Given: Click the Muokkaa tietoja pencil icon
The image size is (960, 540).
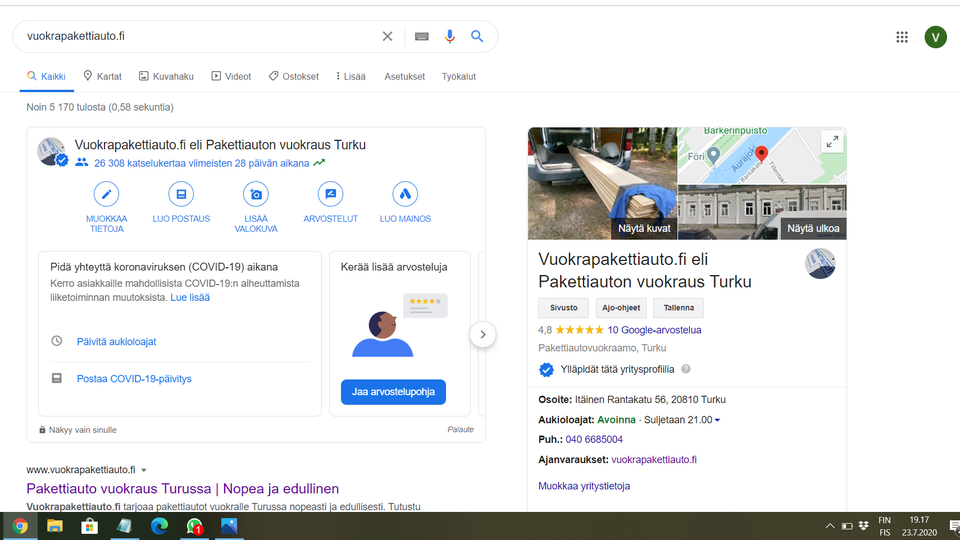Looking at the screenshot, I should click(107, 194).
